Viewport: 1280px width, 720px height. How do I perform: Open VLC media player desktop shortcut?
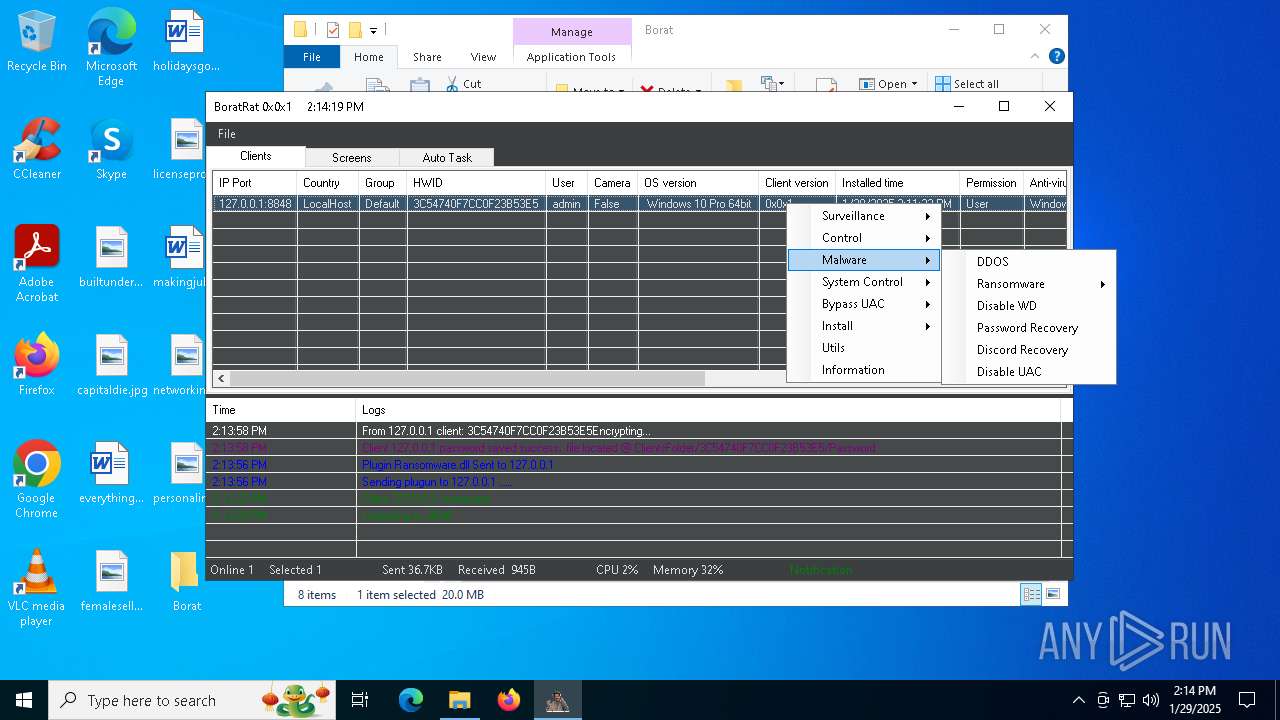pyautogui.click(x=37, y=588)
